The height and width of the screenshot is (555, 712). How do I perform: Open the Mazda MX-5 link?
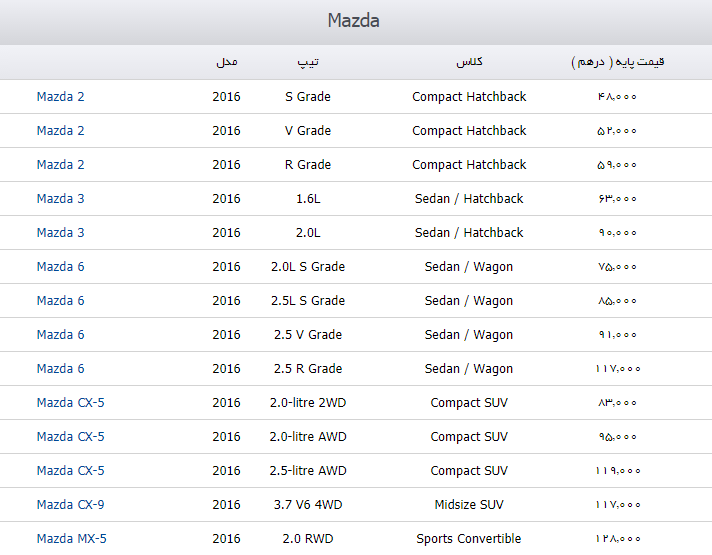pyautogui.click(x=72, y=539)
